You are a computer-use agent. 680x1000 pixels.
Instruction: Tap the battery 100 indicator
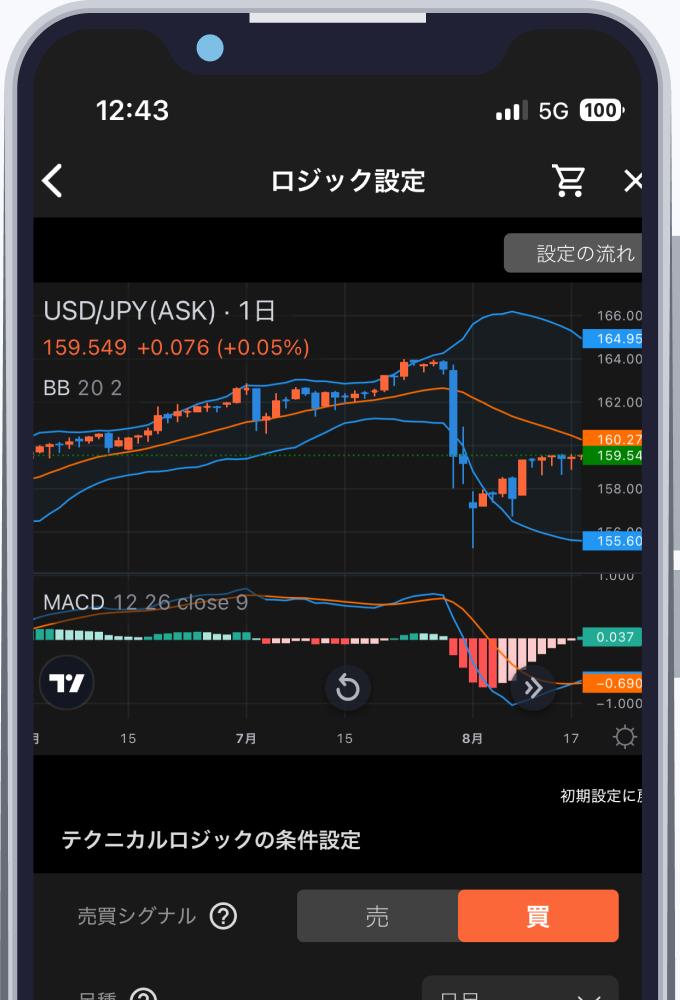tap(602, 110)
